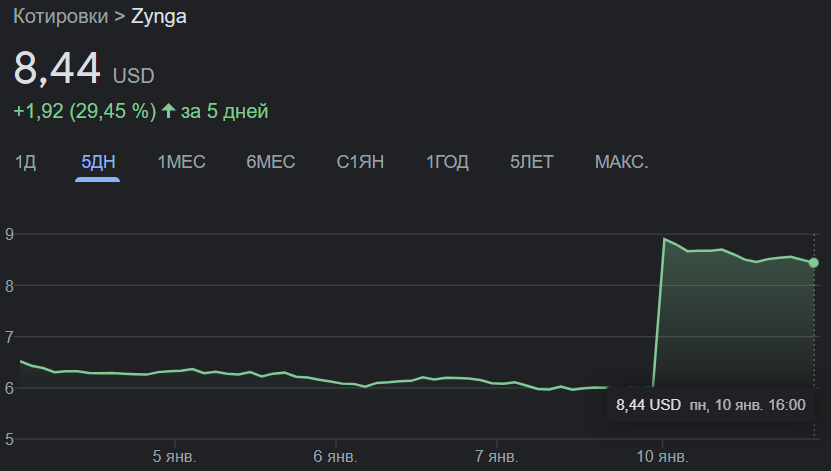Show the 5ЛЕТ chart range
The image size is (831, 471).
(x=532, y=162)
